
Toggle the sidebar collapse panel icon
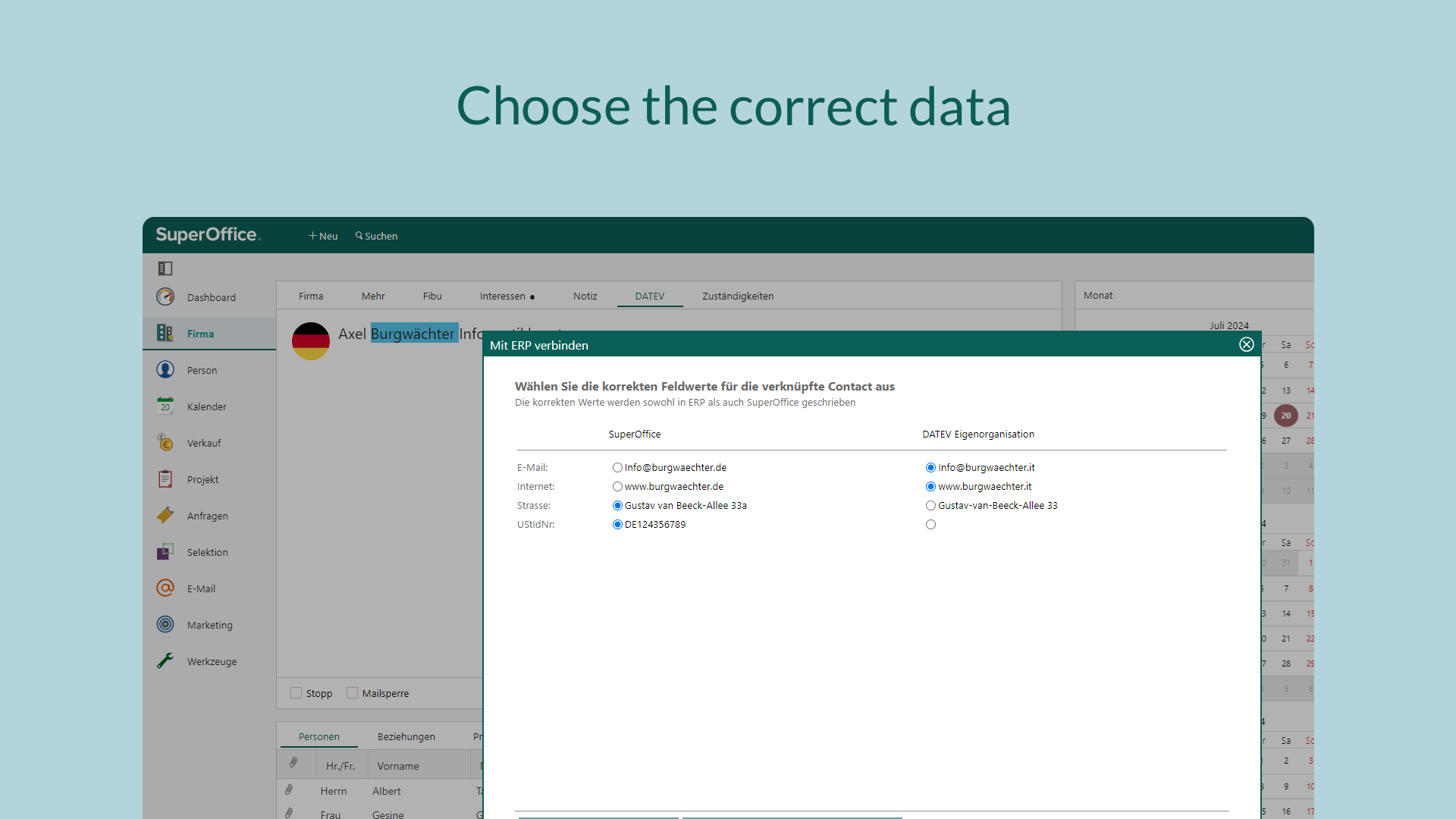[x=165, y=268]
